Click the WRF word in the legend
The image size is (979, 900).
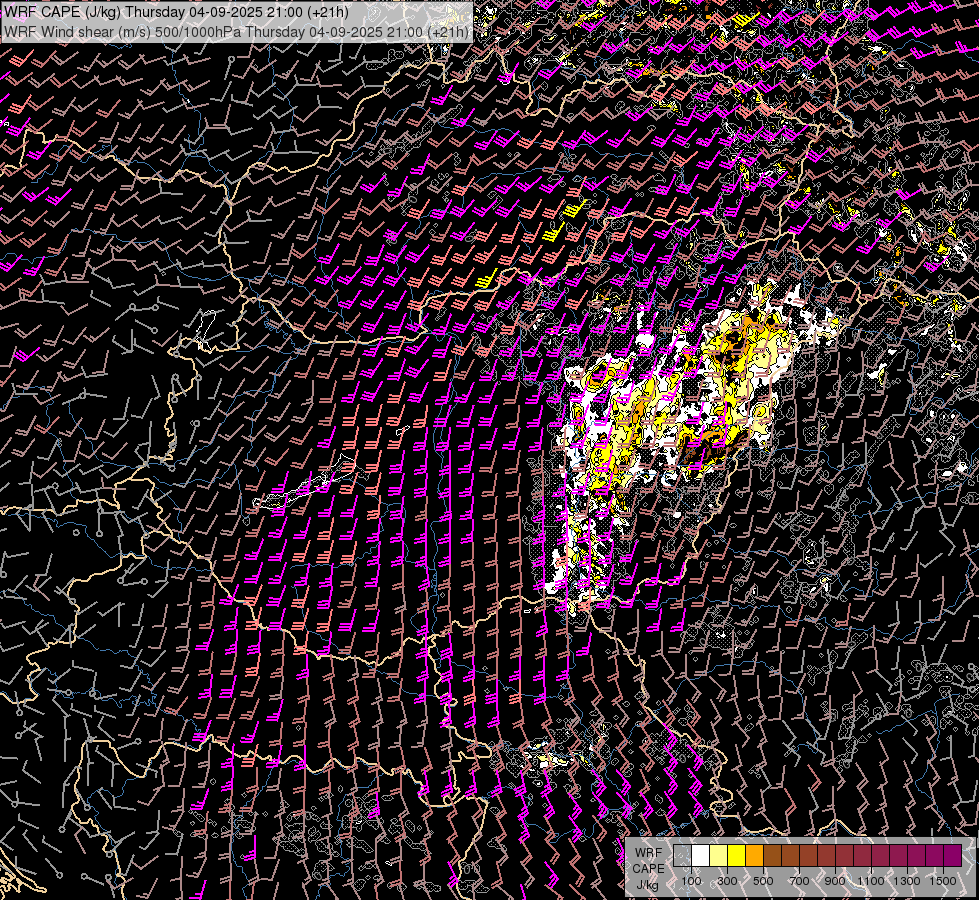tap(648, 853)
